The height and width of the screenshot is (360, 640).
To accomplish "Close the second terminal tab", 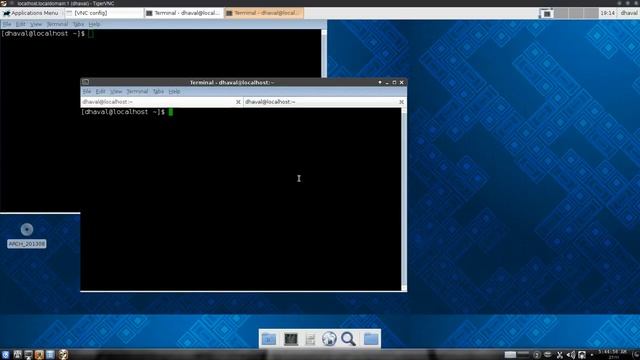I will click(402, 102).
